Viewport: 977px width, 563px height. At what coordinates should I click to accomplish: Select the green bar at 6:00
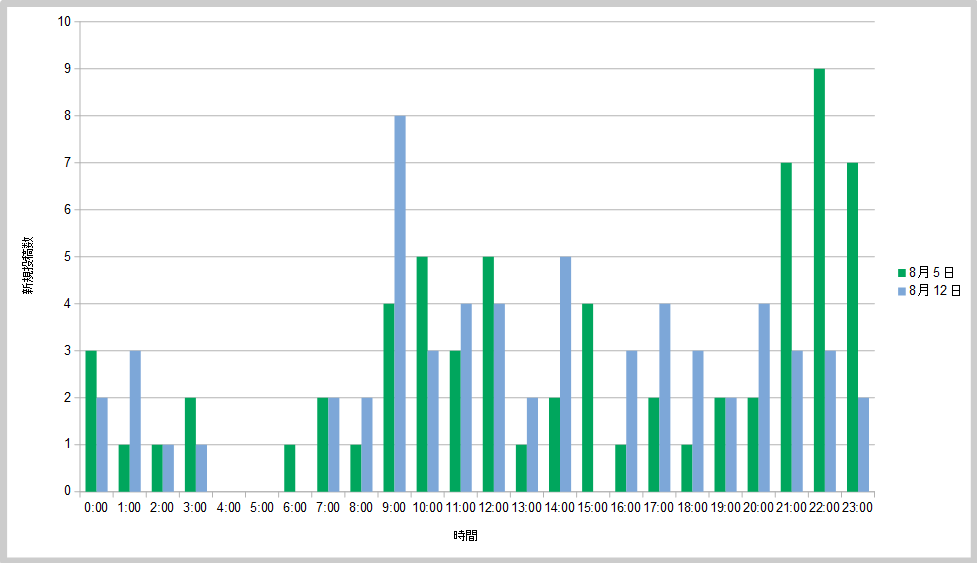point(289,468)
